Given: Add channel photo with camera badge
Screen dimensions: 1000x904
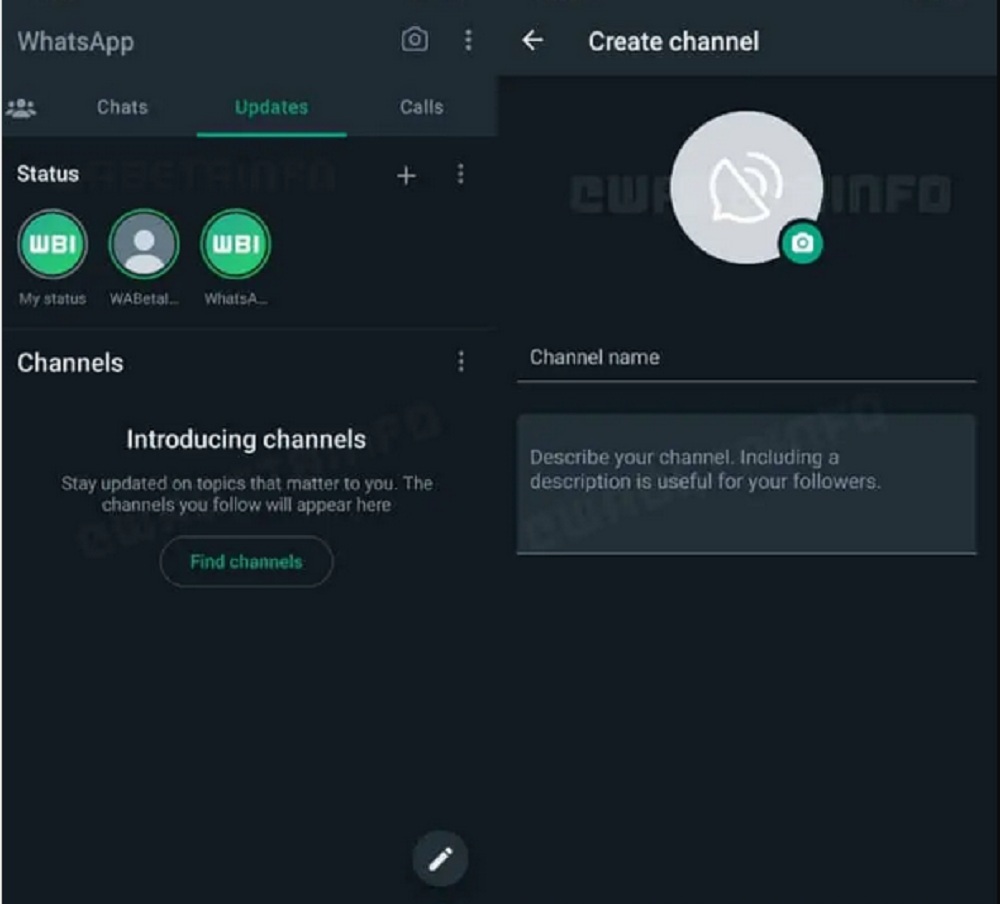Looking at the screenshot, I should 802,243.
